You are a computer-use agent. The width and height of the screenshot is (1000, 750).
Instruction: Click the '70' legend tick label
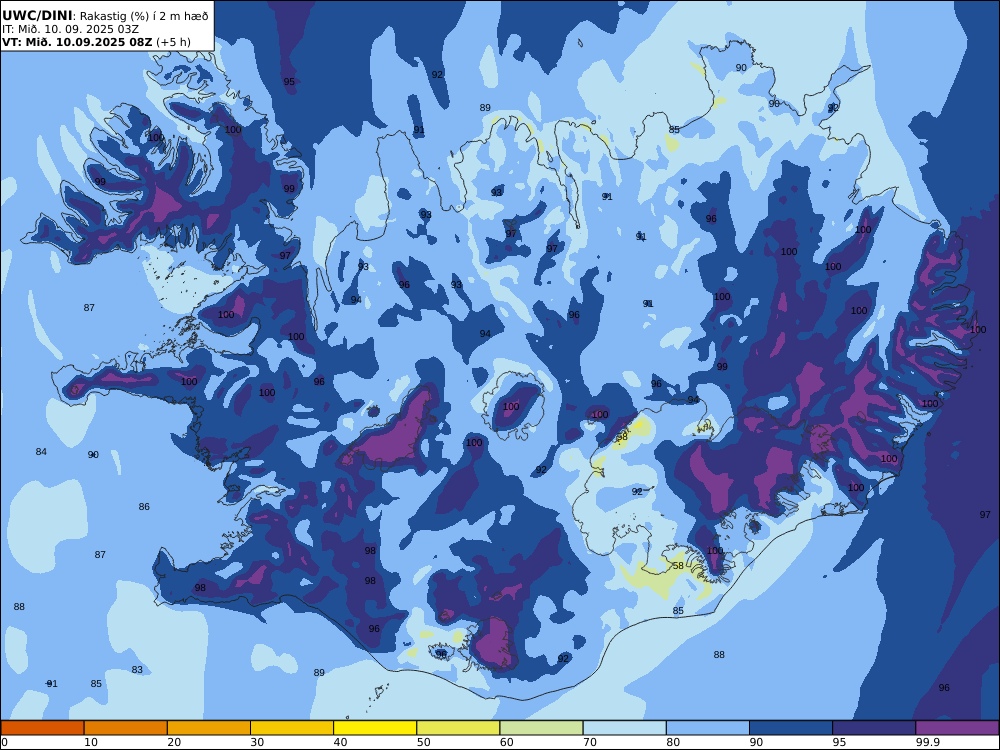(x=590, y=742)
